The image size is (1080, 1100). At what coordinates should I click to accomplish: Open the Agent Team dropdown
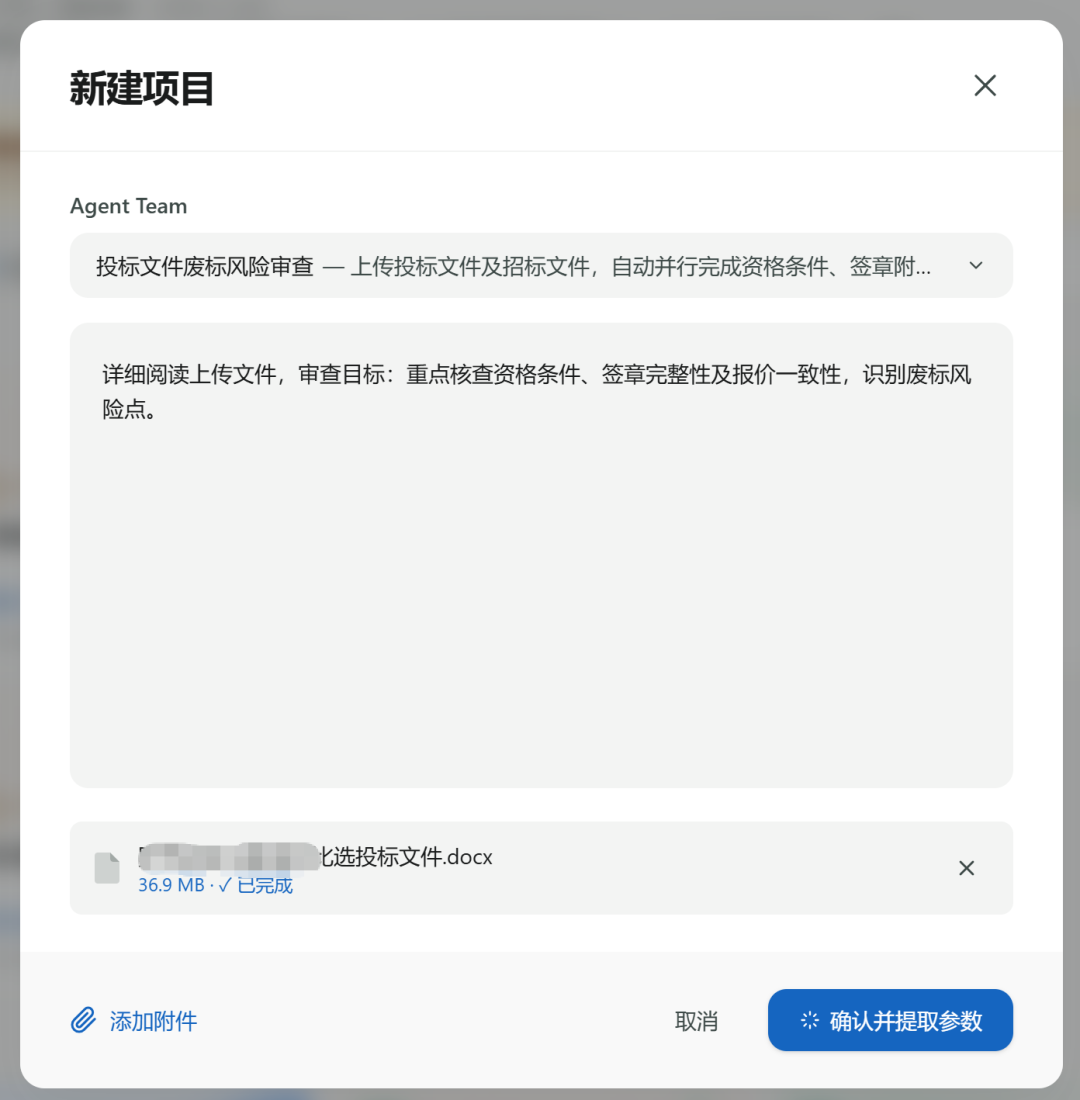click(541, 266)
